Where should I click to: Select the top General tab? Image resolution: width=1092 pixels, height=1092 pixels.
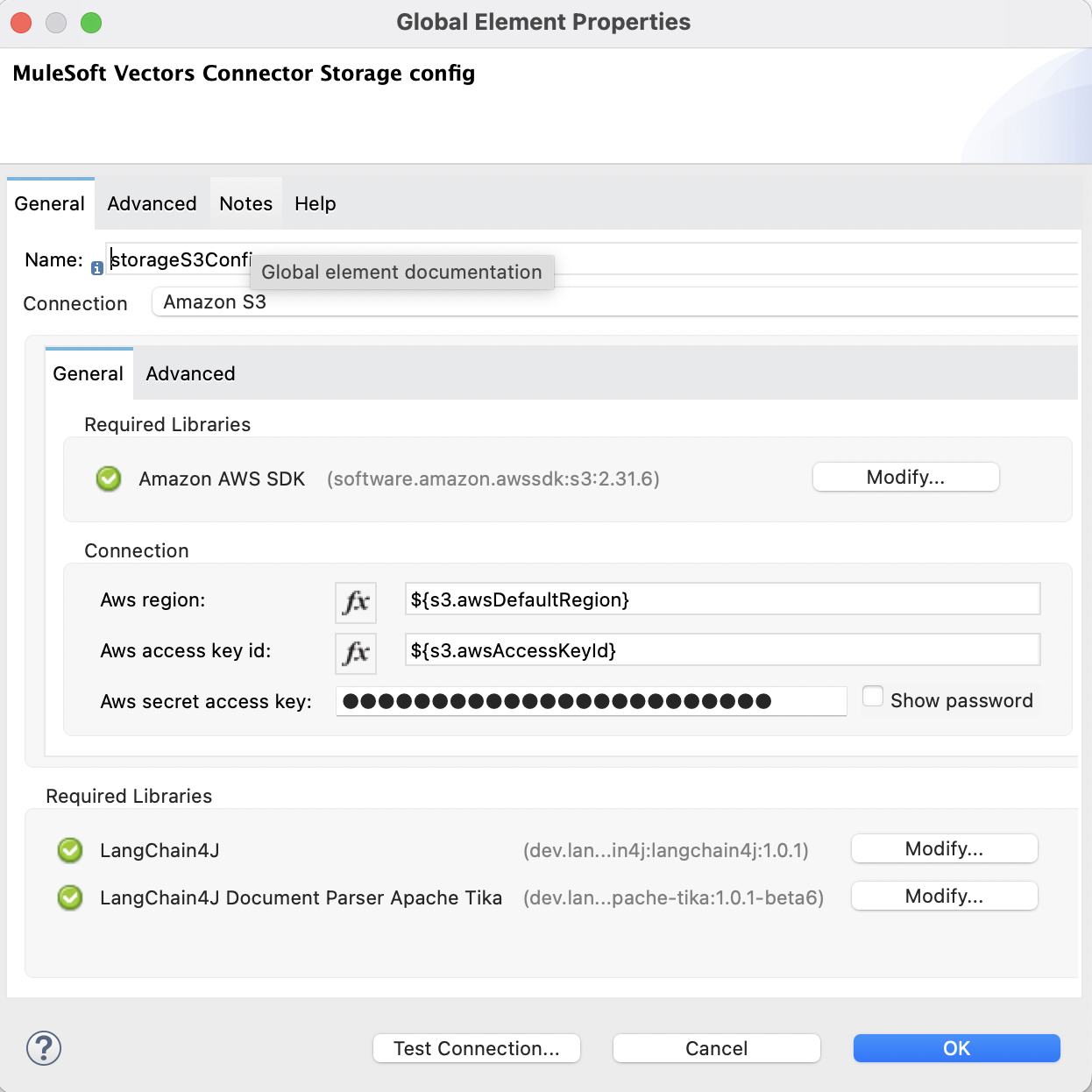click(x=50, y=203)
